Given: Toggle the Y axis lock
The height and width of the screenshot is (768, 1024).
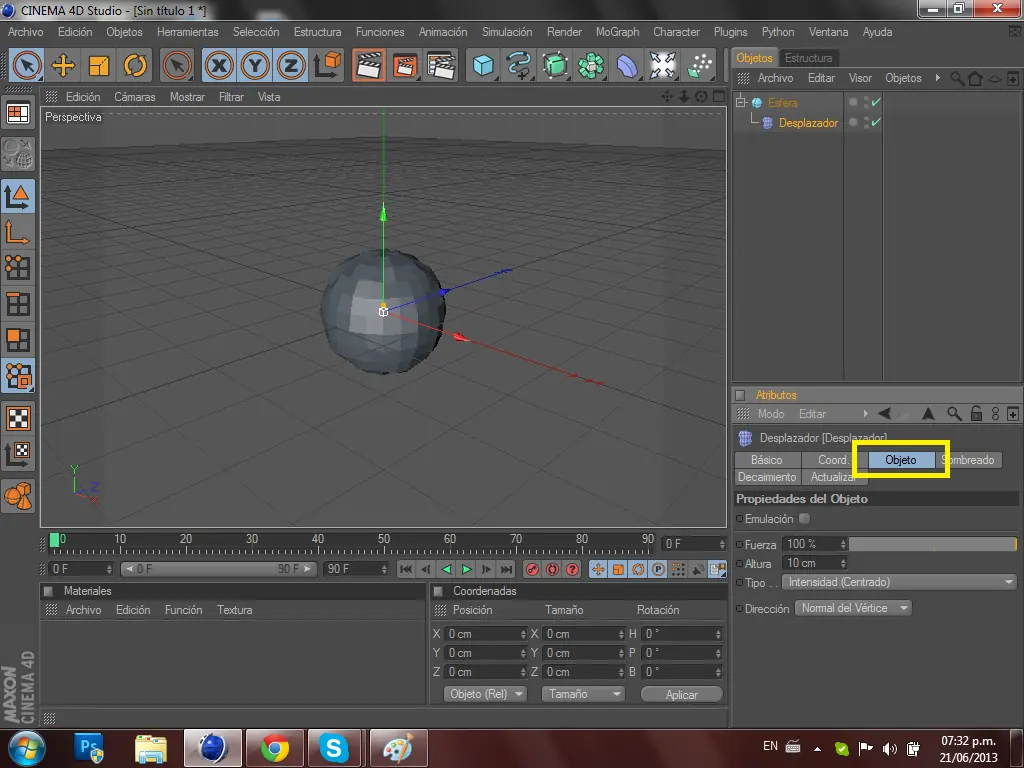Looking at the screenshot, I should 255,65.
